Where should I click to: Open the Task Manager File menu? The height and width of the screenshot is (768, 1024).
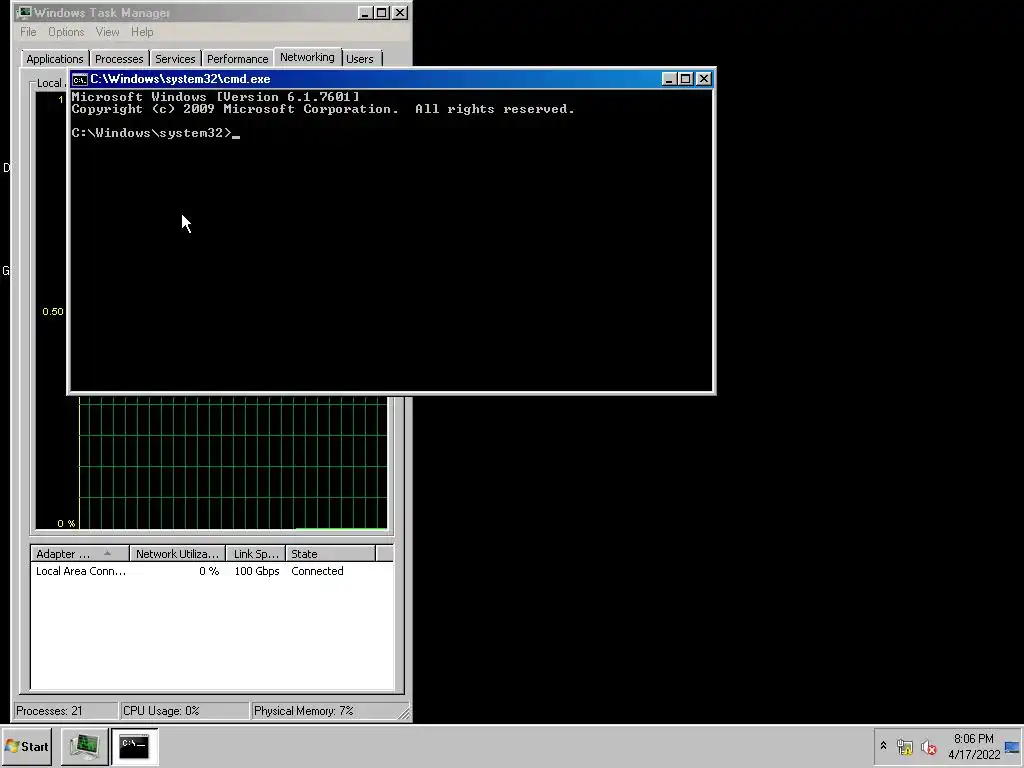tap(28, 32)
